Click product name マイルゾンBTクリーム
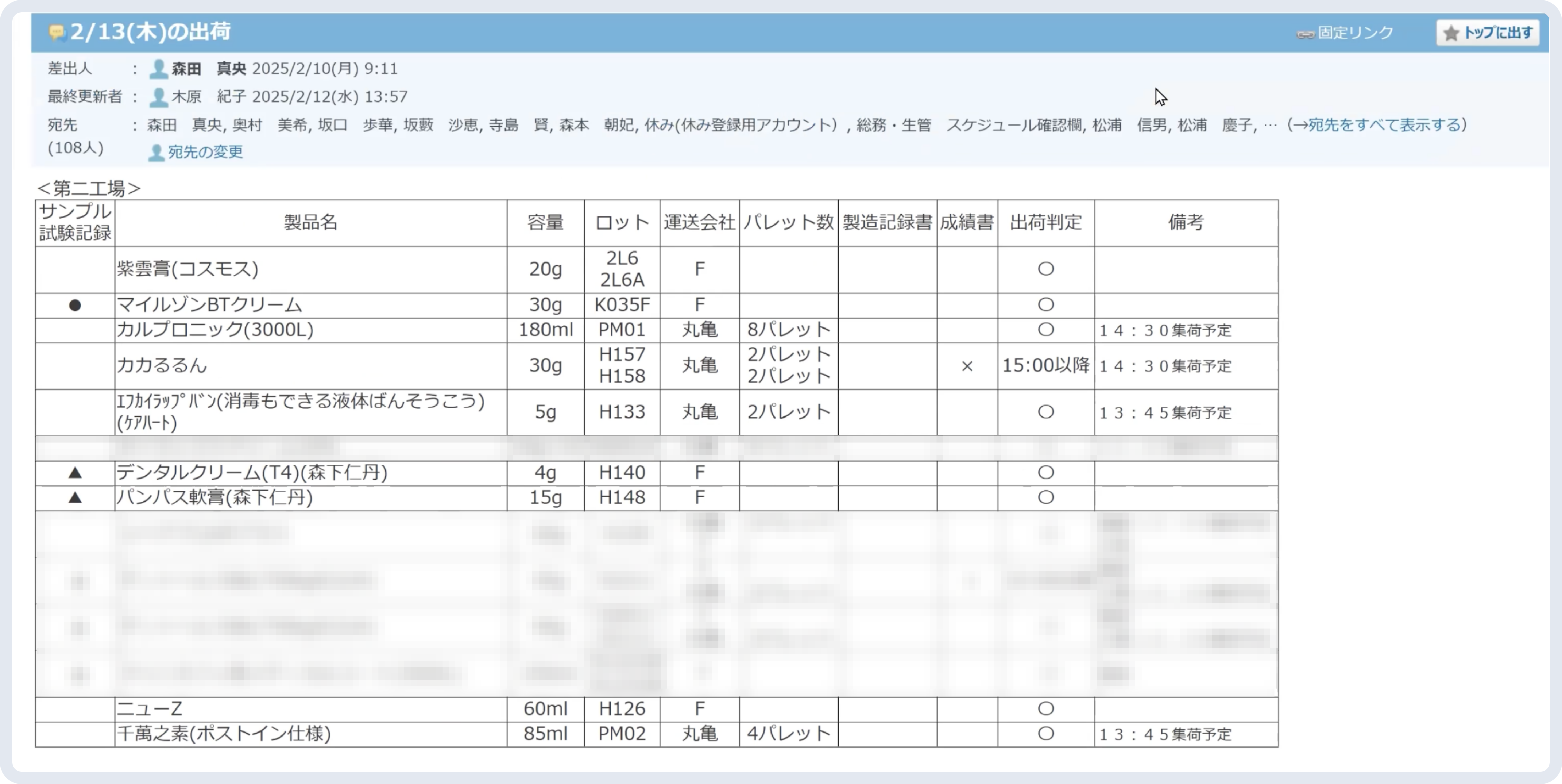 209,305
